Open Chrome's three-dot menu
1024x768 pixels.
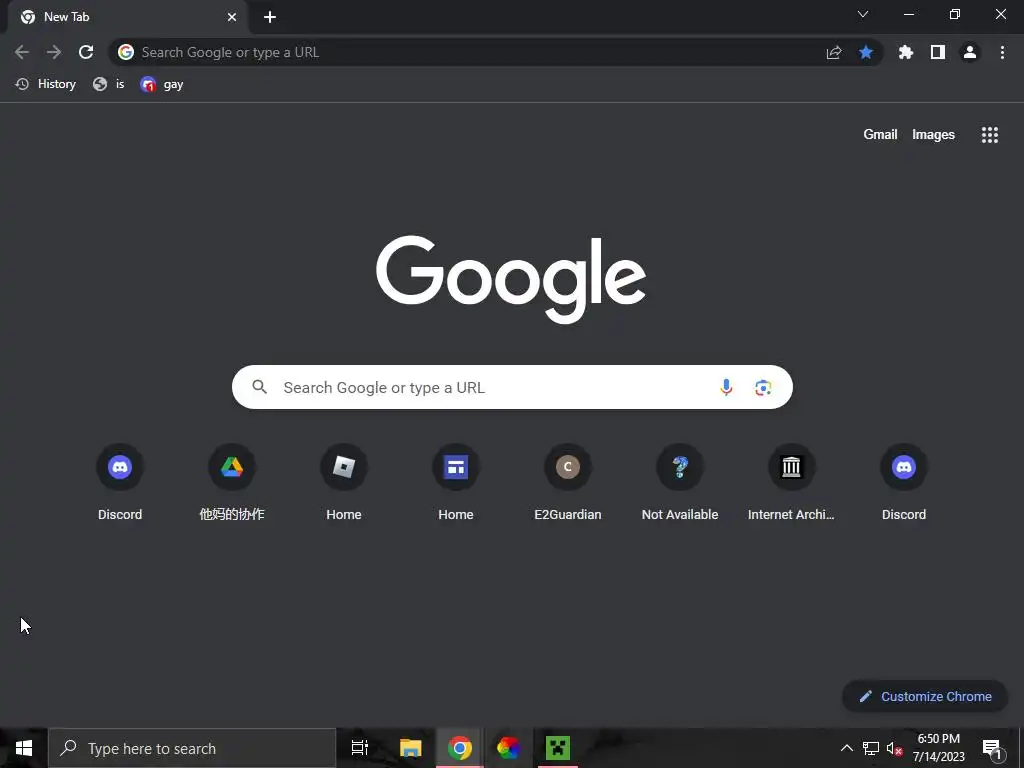(1002, 52)
